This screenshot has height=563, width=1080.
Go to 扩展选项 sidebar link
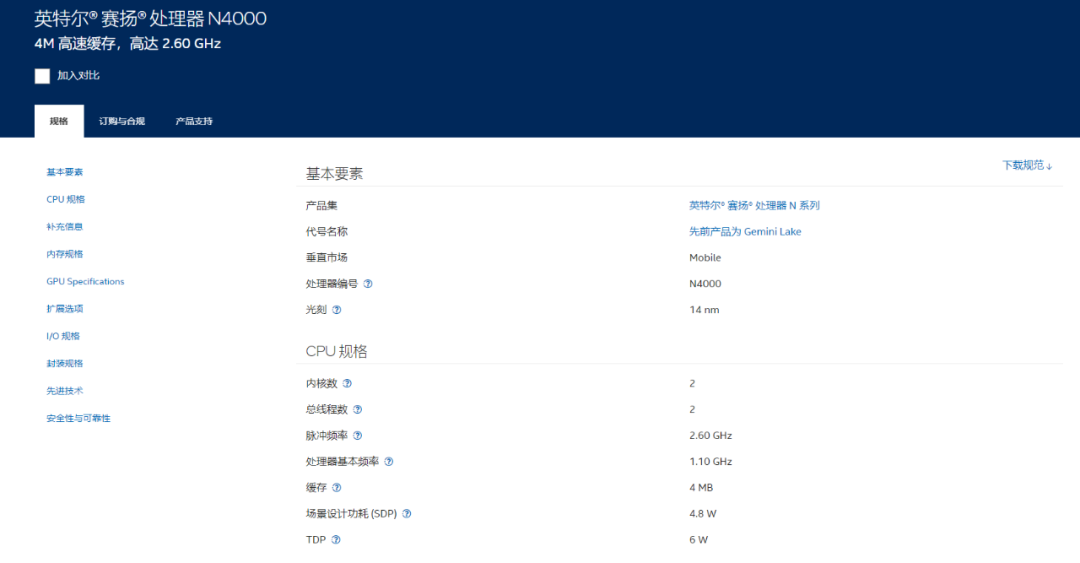[x=65, y=309]
